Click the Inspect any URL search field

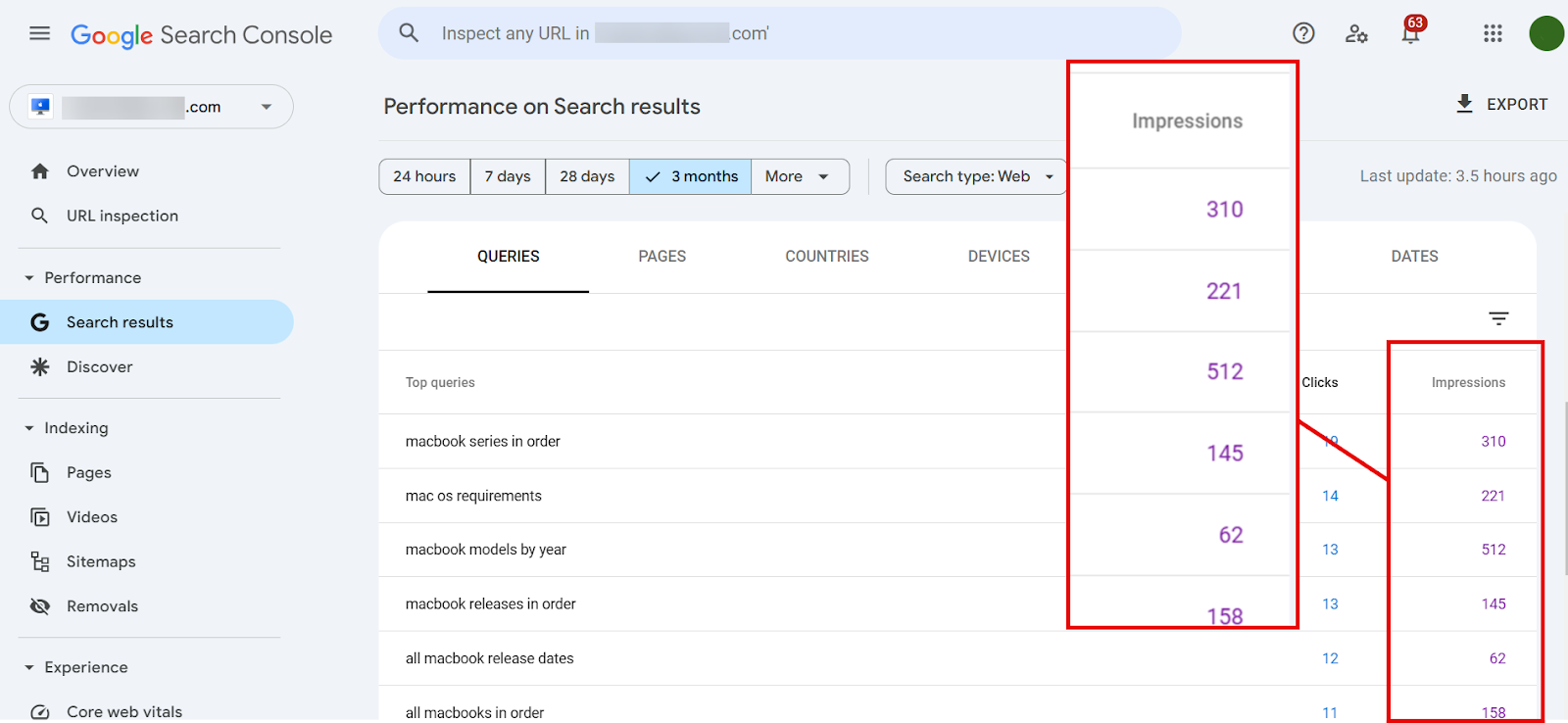779,33
